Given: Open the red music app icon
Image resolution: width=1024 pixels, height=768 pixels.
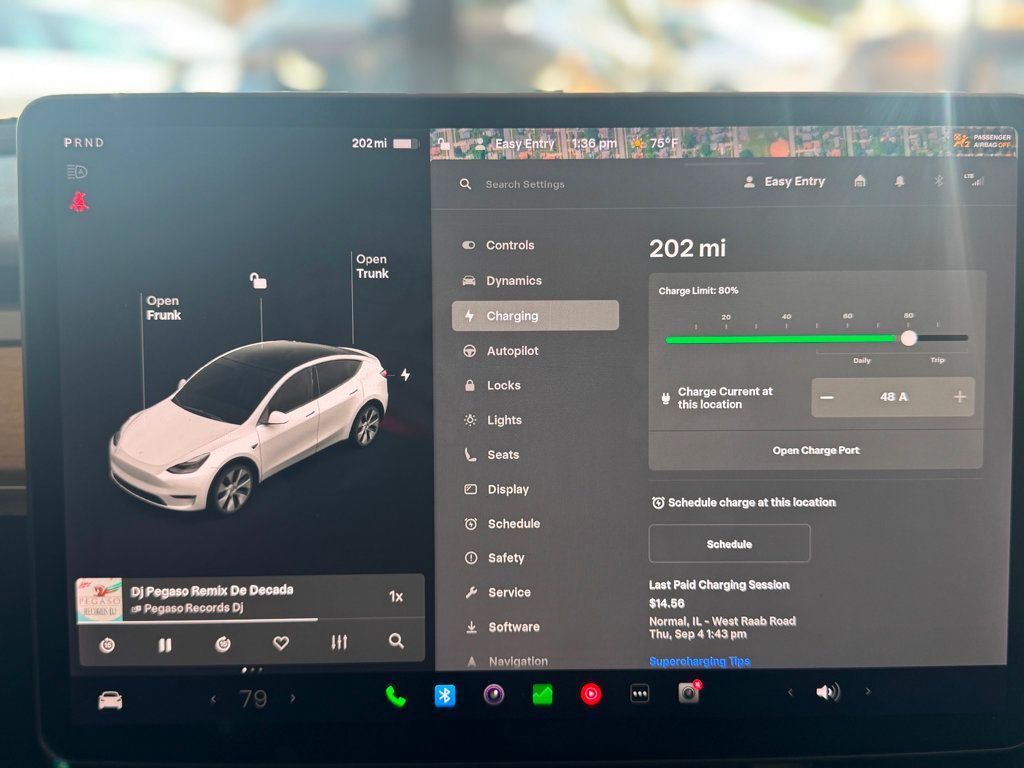Looking at the screenshot, I should click(x=591, y=694).
